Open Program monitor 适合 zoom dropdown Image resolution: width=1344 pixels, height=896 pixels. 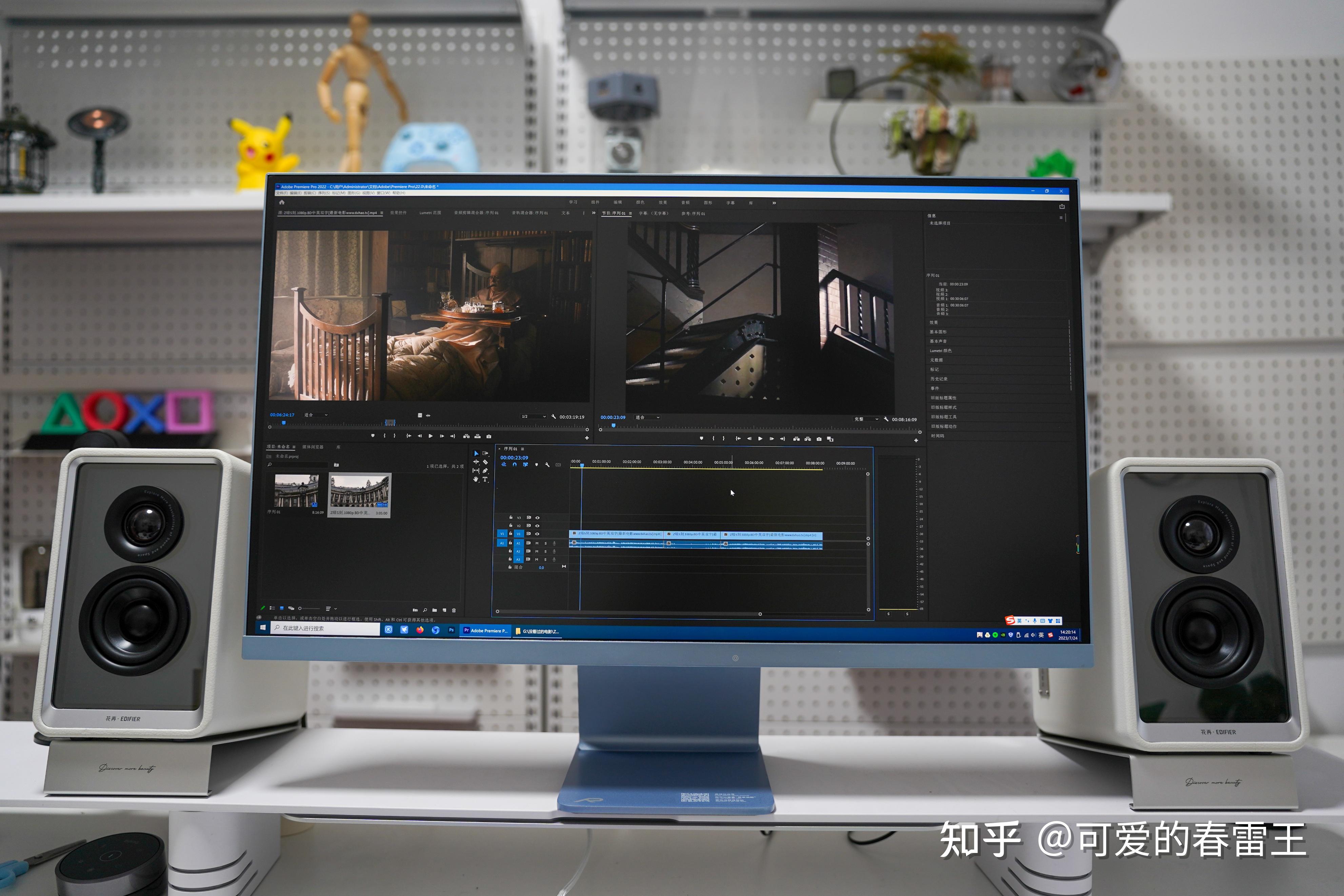point(648,417)
